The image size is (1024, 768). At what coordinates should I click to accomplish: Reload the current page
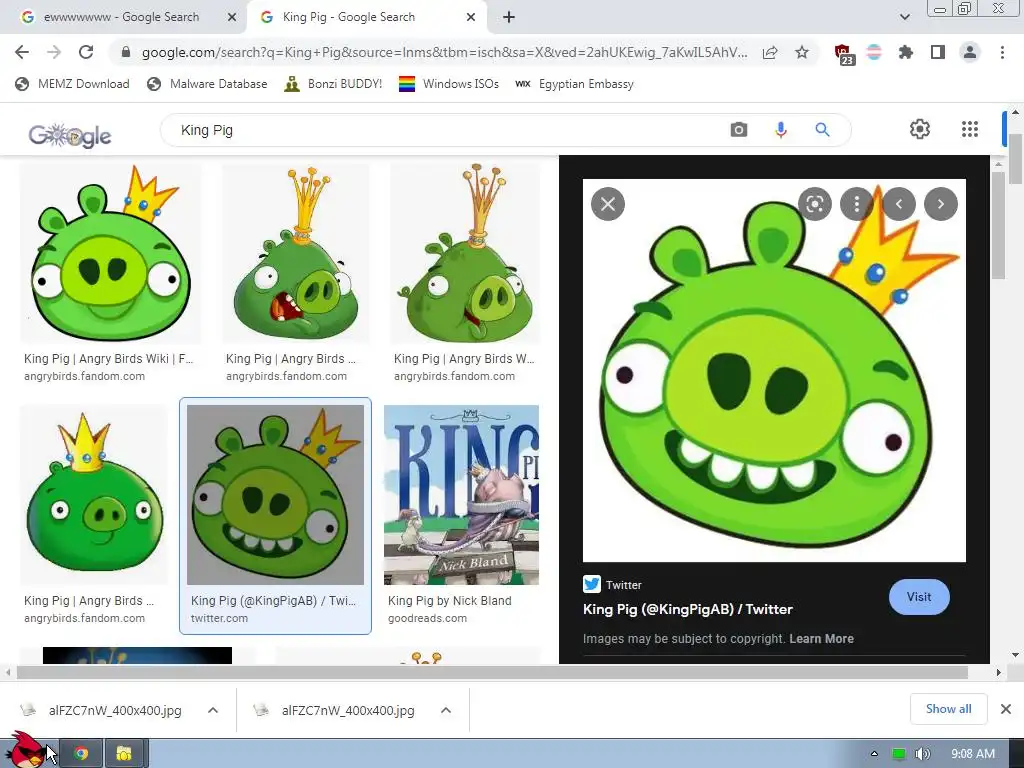pos(86,52)
